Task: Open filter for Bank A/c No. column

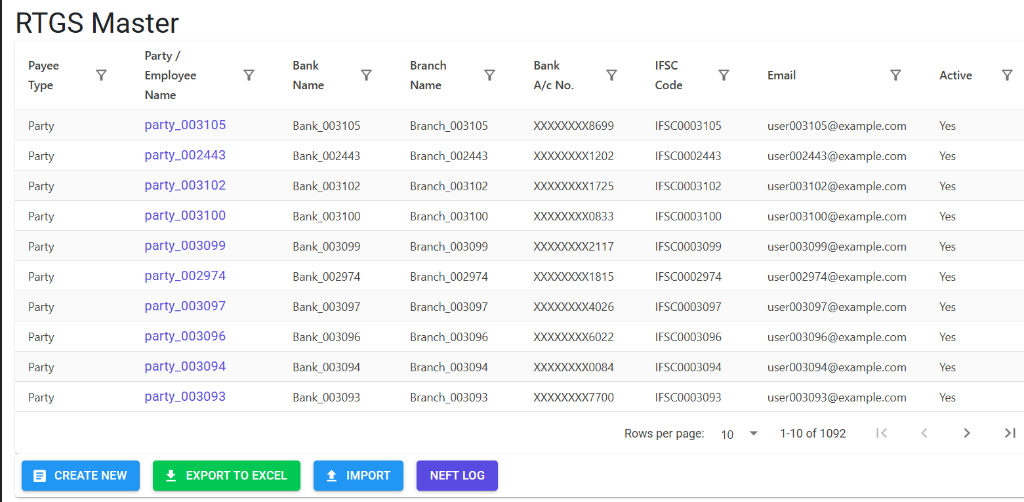Action: click(611, 75)
